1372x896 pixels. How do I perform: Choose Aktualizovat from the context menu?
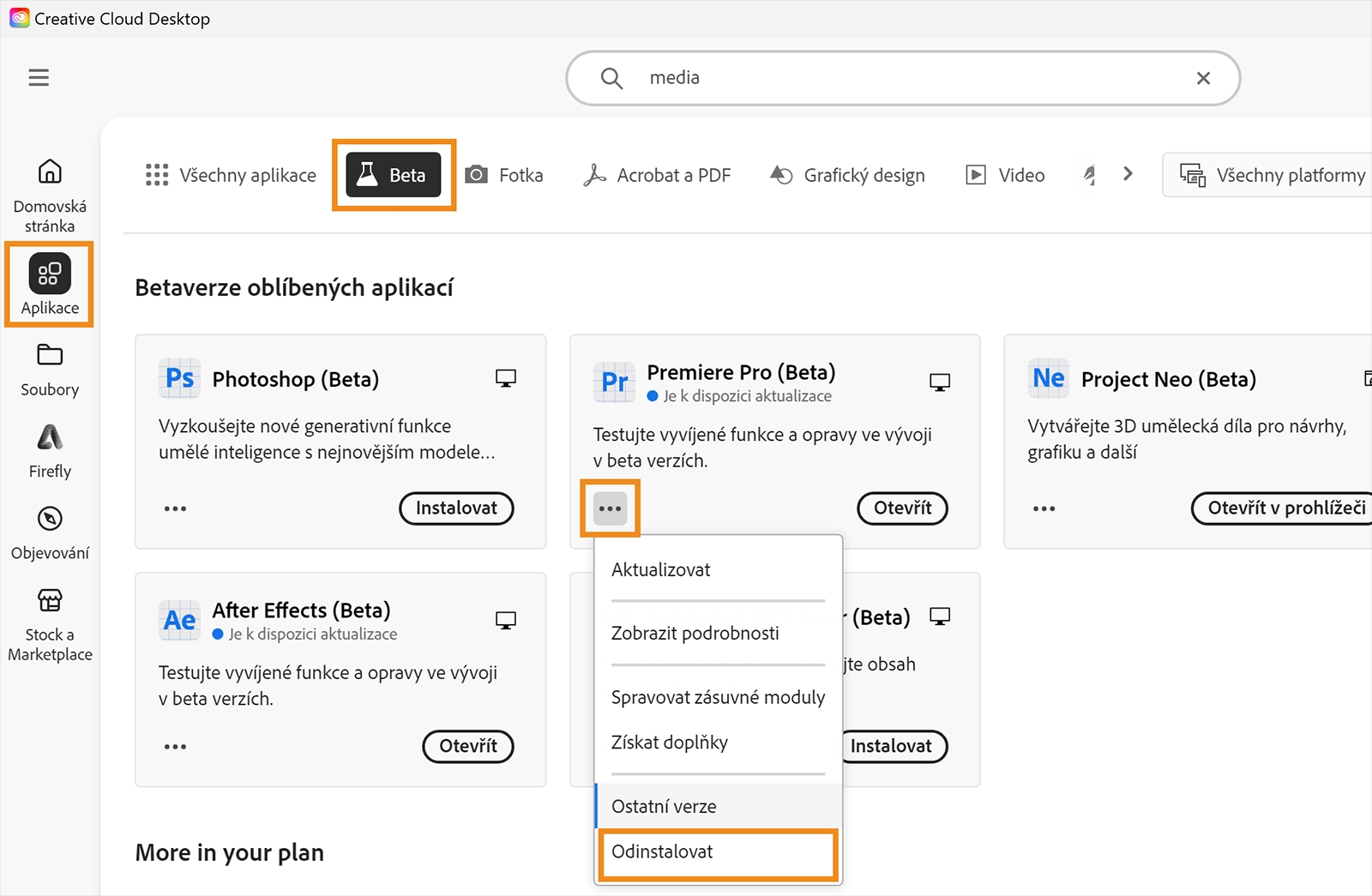click(718, 570)
